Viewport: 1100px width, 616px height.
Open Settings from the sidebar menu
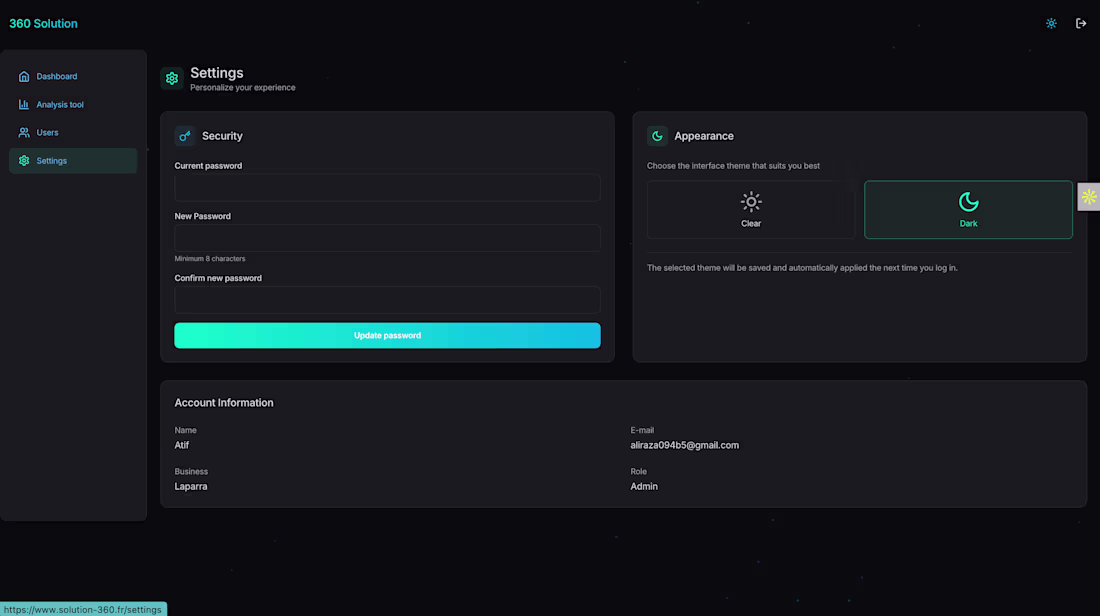tap(52, 160)
